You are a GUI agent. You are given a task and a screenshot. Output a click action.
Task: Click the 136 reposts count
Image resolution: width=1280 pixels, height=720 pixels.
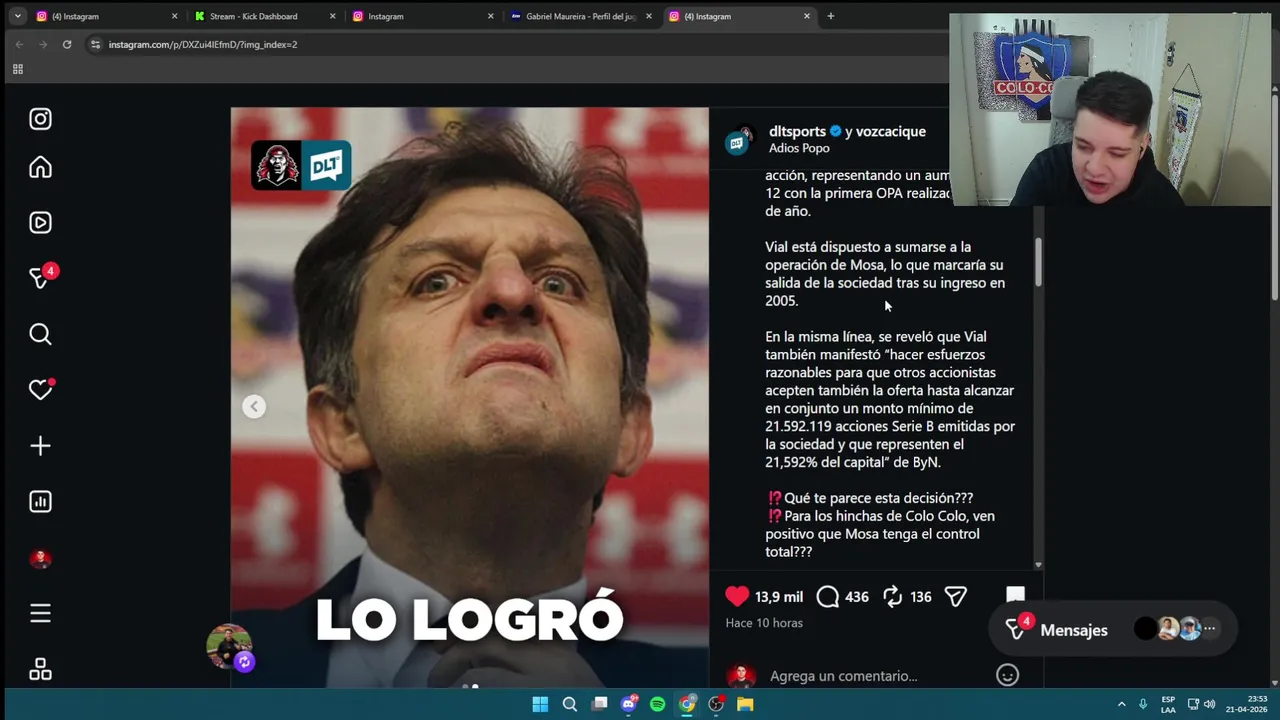tap(920, 597)
